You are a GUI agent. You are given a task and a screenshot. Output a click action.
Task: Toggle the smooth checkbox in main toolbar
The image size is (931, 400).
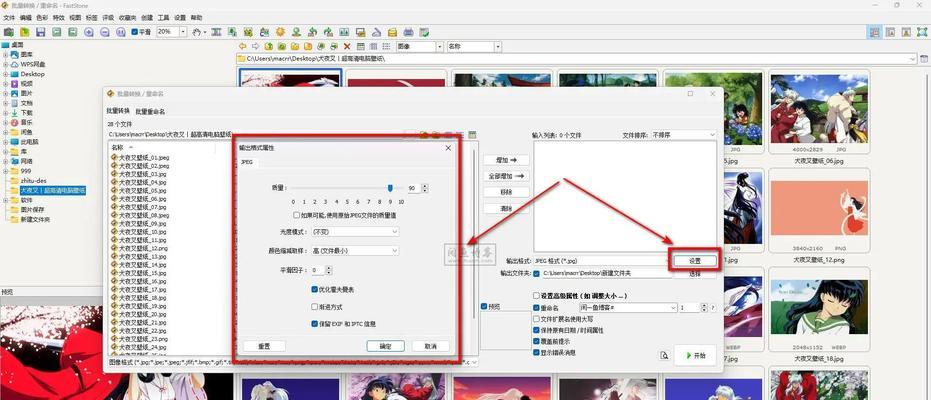tap(134, 32)
